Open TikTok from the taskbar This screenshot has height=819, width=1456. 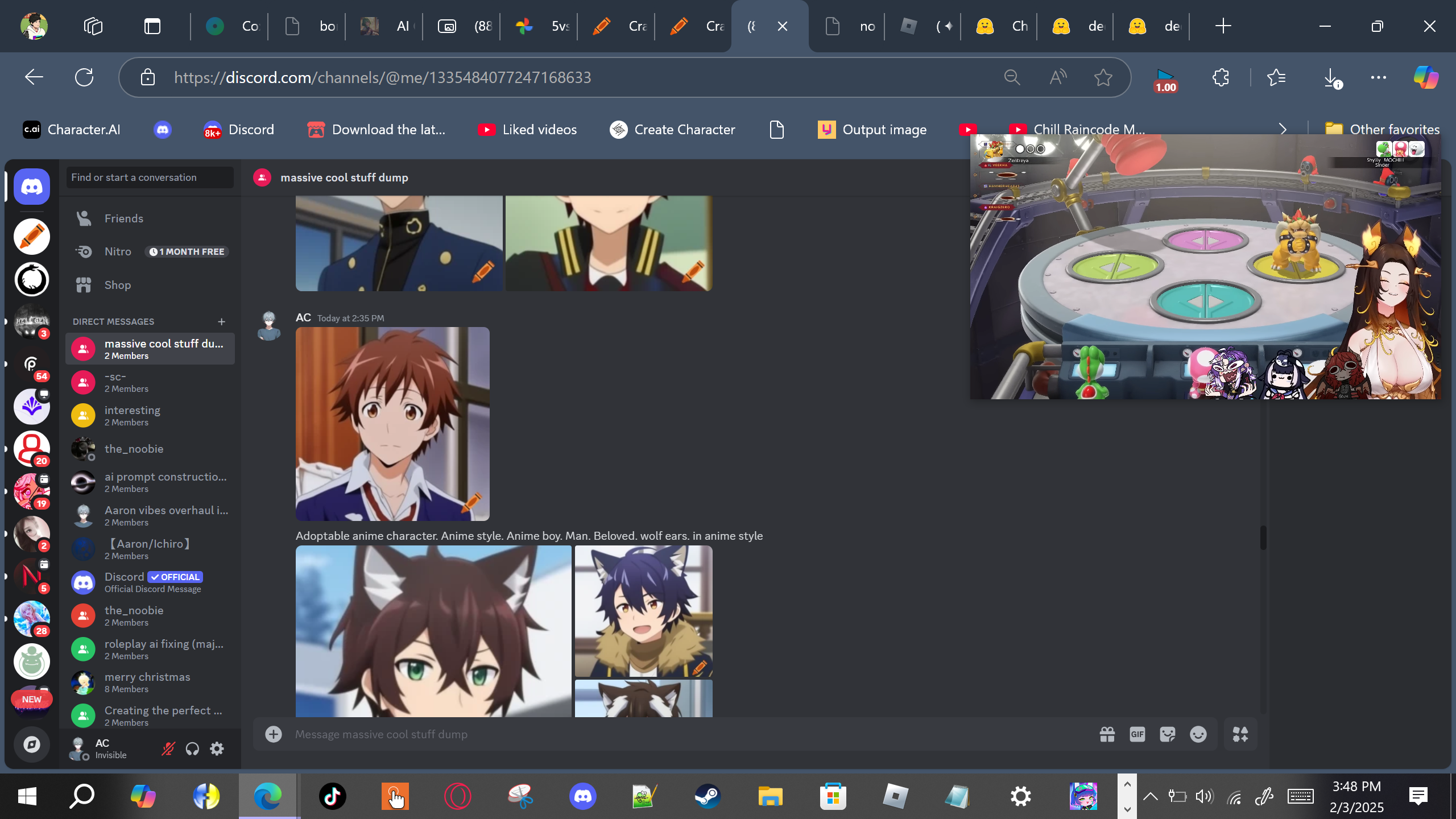[x=332, y=796]
